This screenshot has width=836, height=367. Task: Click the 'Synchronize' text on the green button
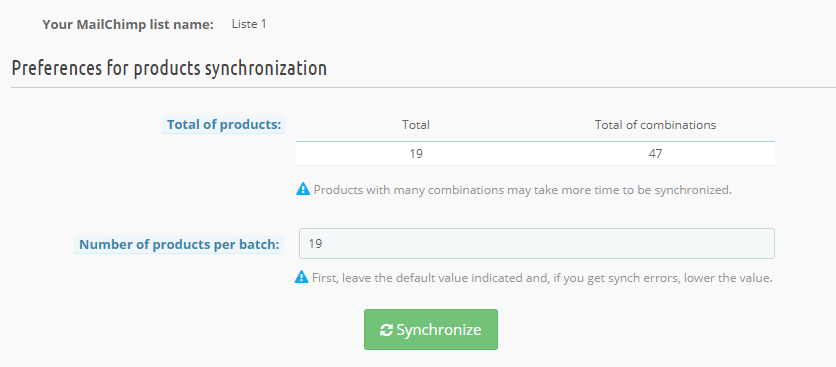[439, 330]
